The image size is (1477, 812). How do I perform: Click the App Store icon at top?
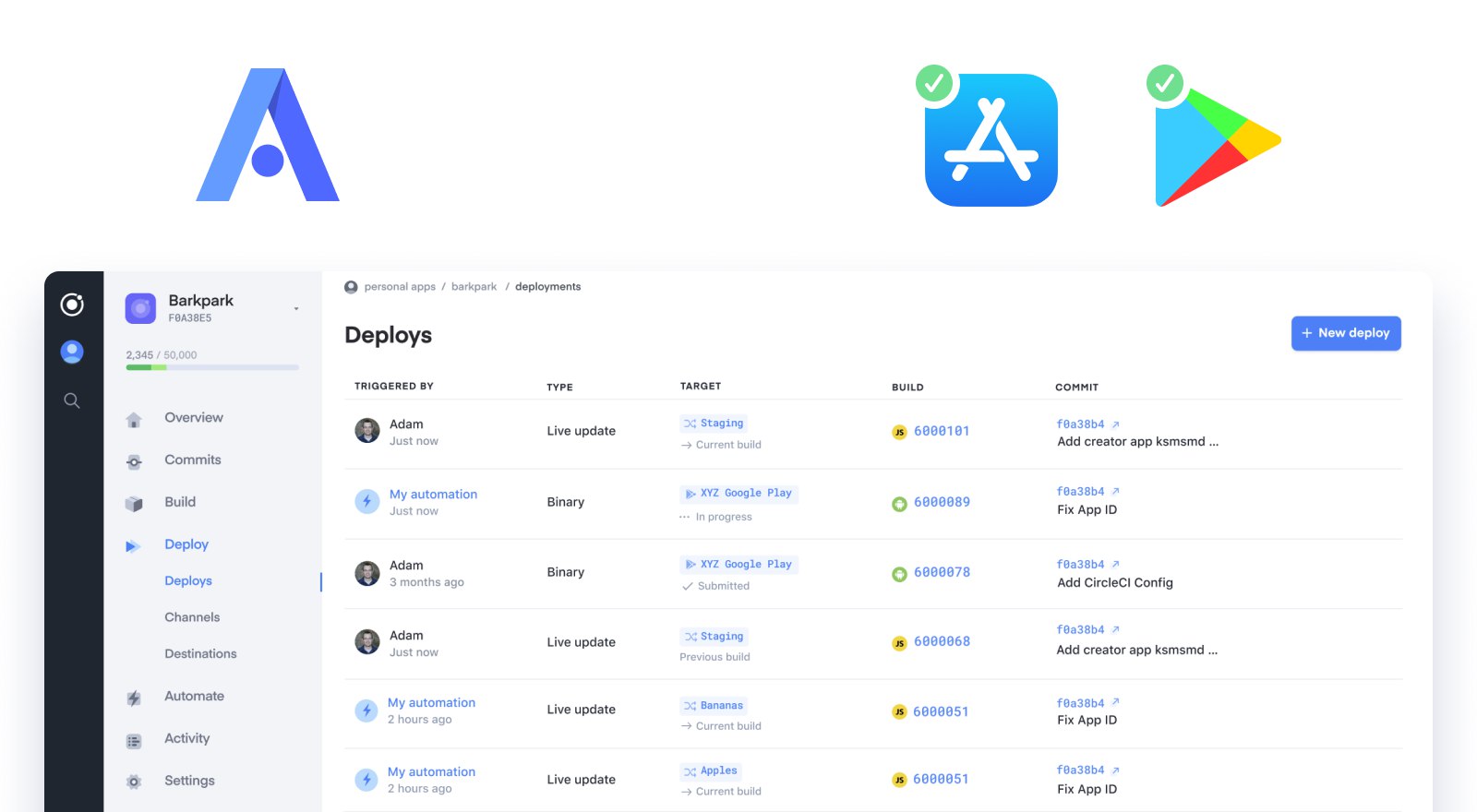click(991, 140)
